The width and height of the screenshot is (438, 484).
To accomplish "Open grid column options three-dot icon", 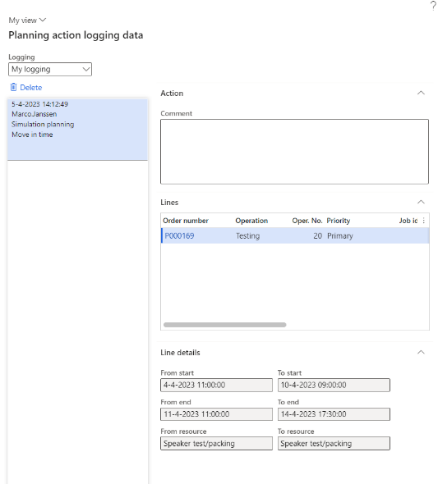I will click(423, 220).
